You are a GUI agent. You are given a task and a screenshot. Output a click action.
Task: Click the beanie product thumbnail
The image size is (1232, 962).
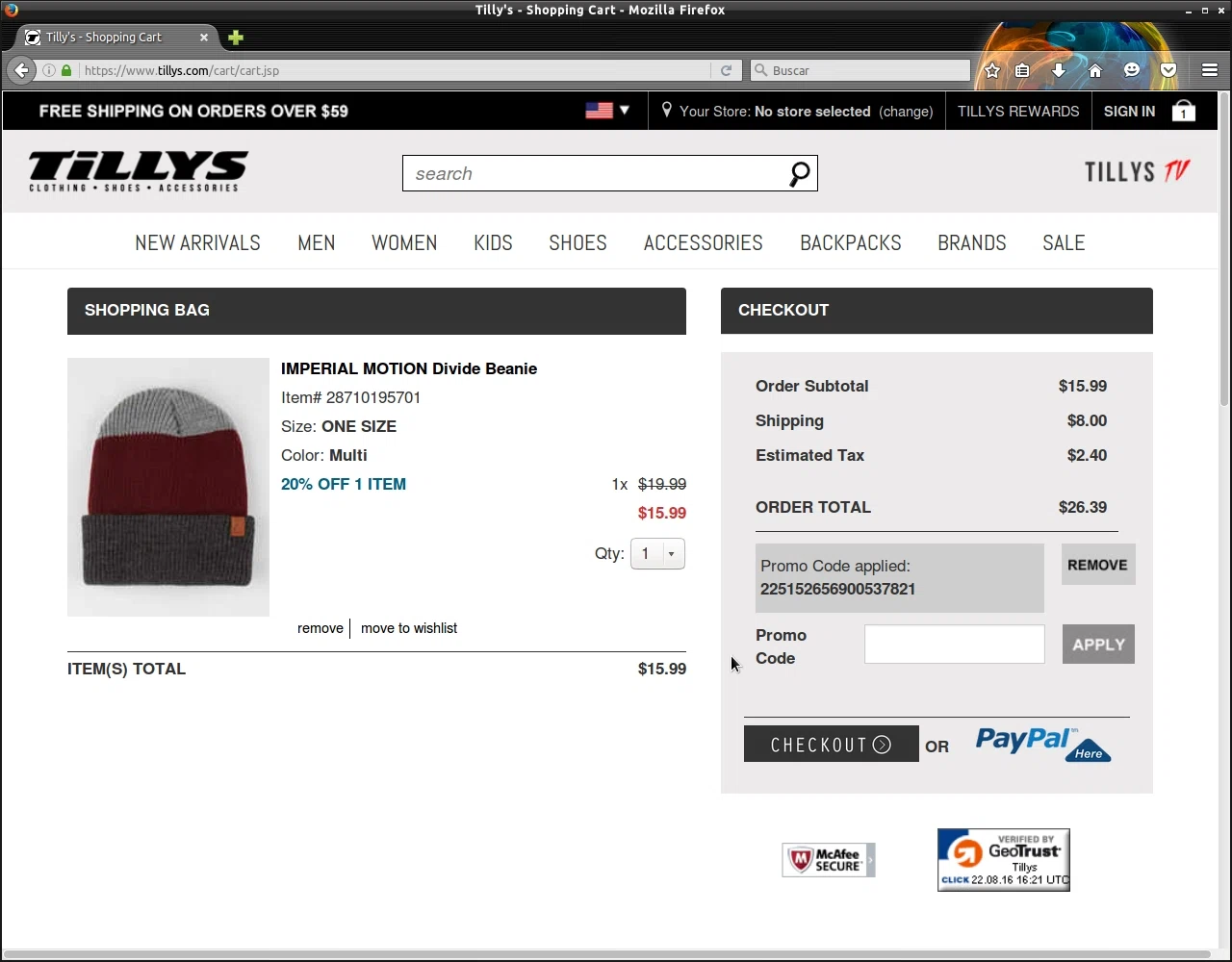point(168,487)
